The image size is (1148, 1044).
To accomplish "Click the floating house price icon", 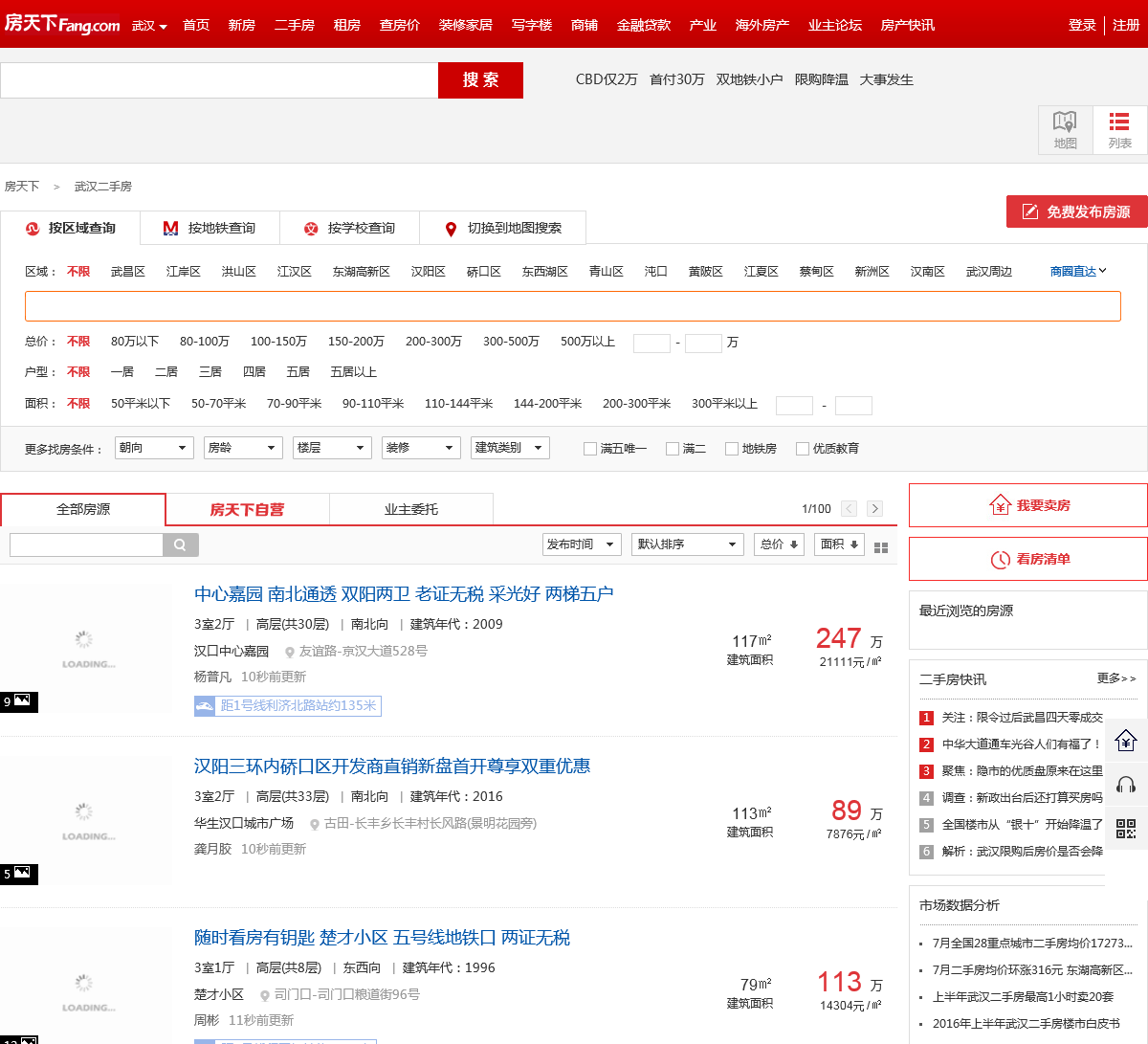I will (x=1126, y=741).
